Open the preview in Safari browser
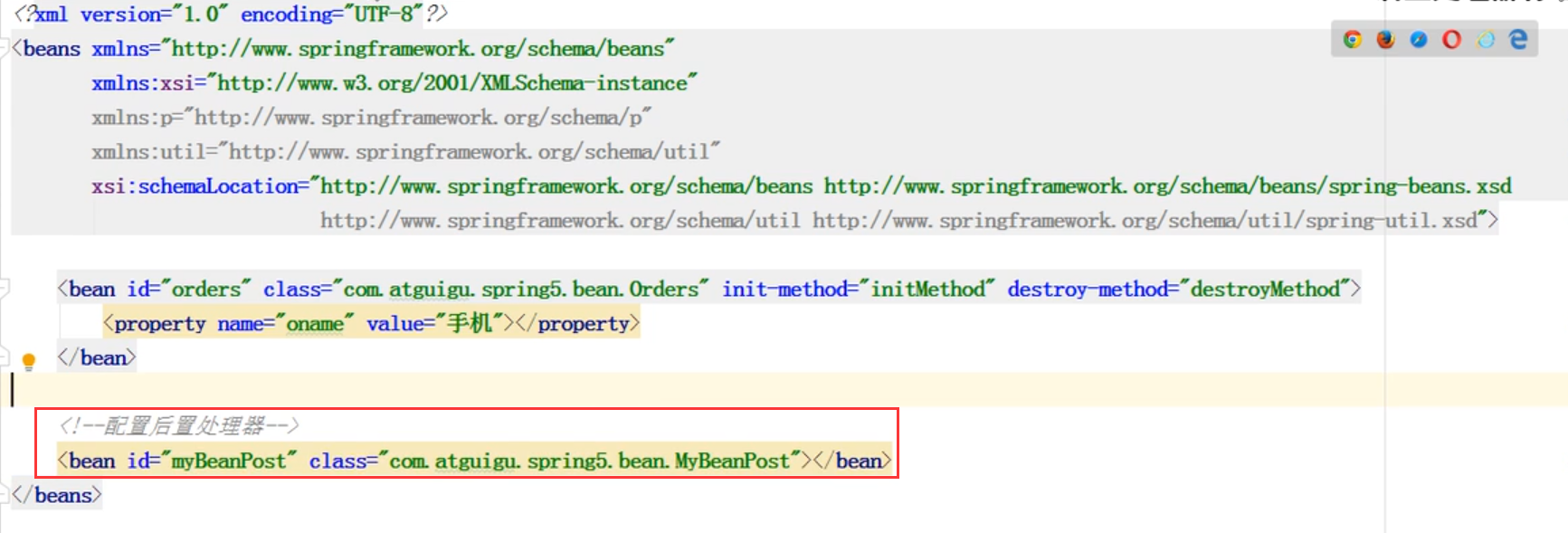Viewport: 1568px width, 533px height. click(x=1419, y=40)
